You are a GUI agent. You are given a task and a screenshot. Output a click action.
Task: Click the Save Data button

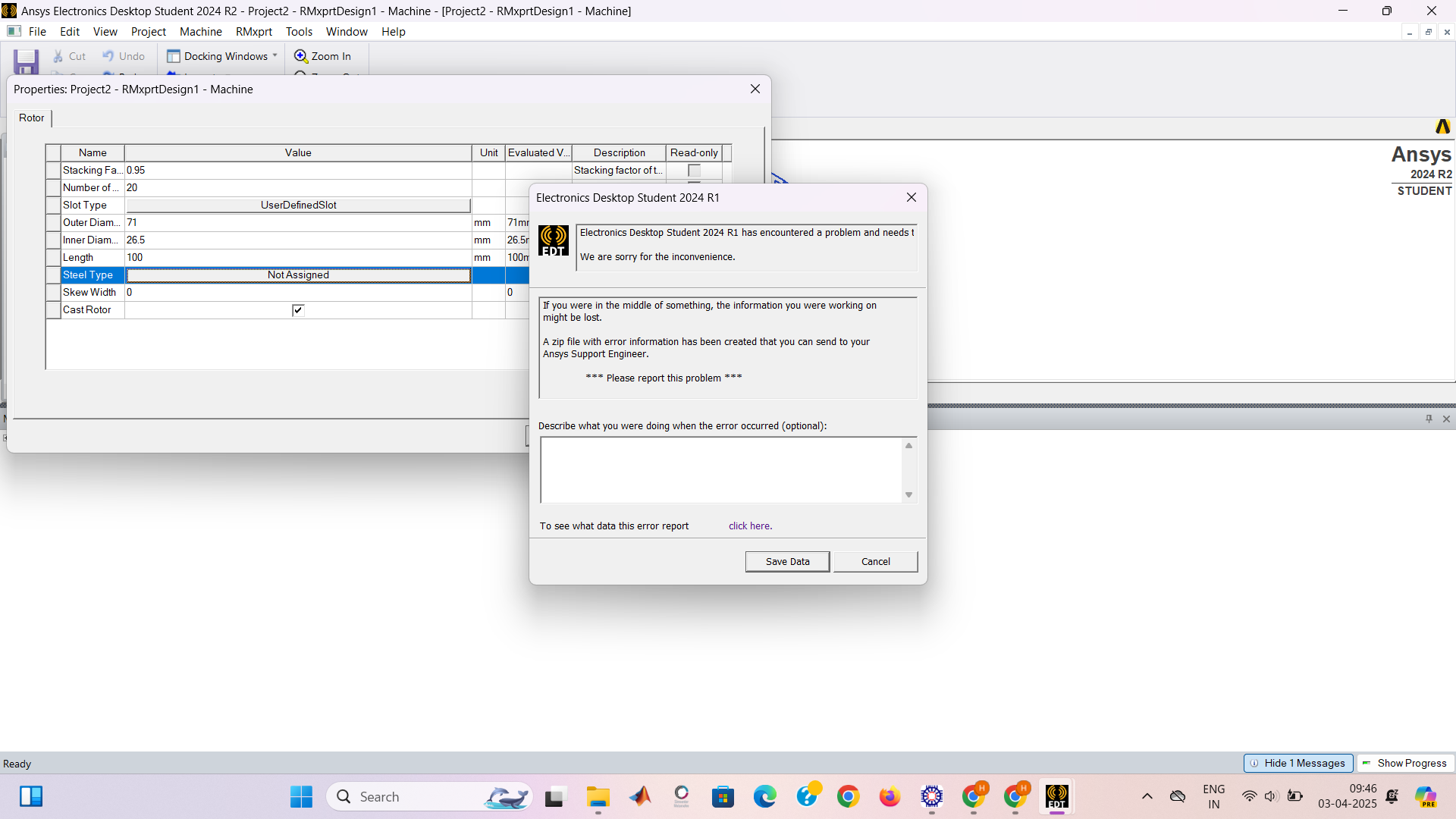787,562
